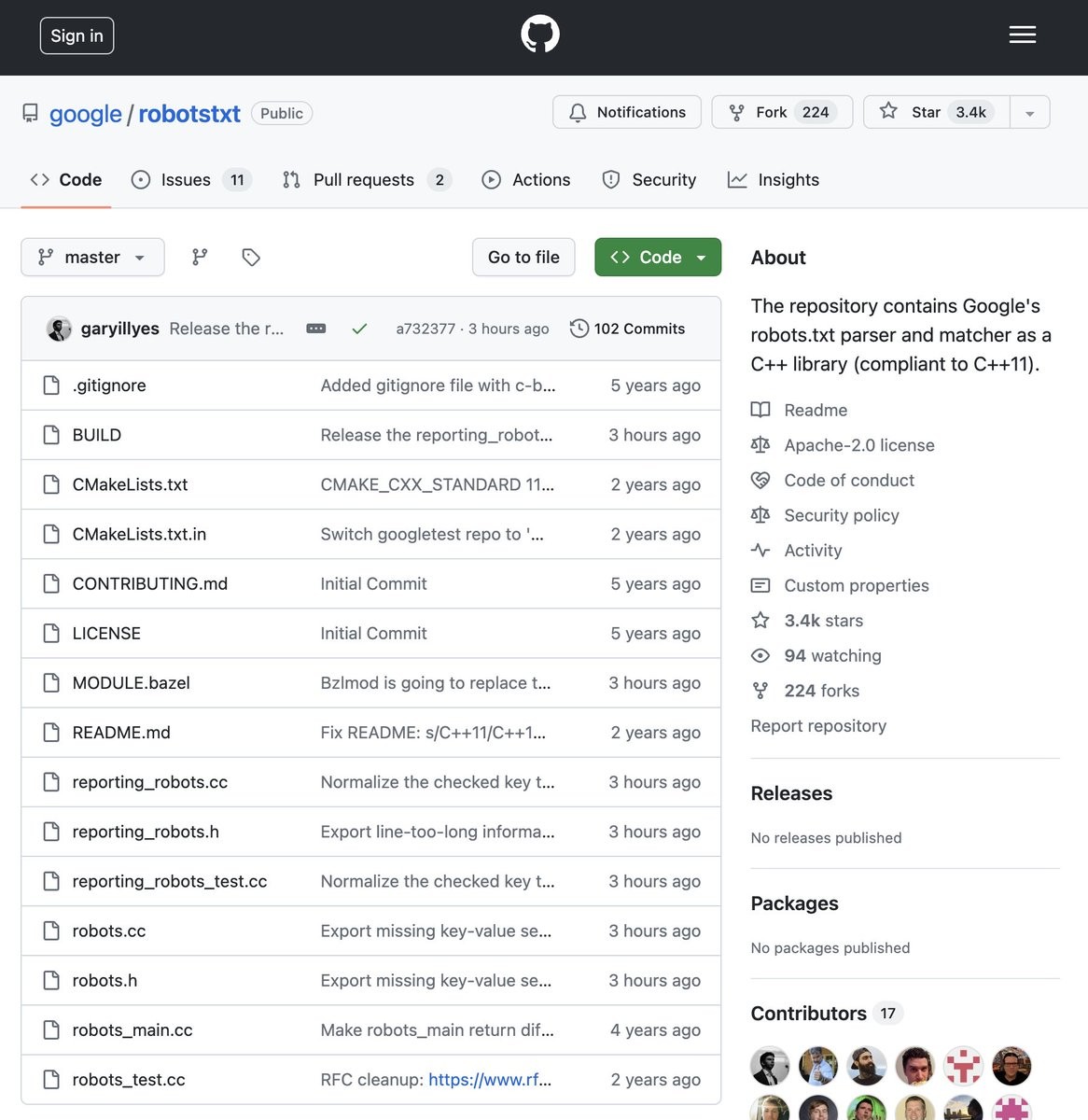Viewport: 1088px width, 1120px height.
Task: Open Custom properties link
Action: tap(857, 585)
